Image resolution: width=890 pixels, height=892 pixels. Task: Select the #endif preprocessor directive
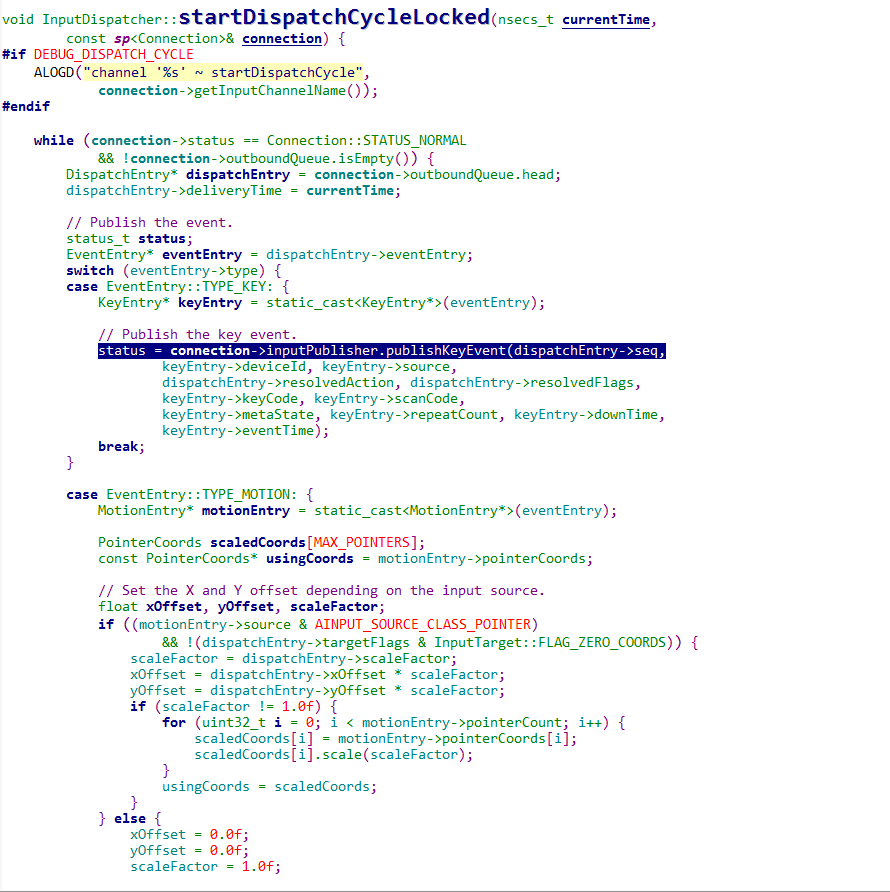pyautogui.click(x=25, y=106)
